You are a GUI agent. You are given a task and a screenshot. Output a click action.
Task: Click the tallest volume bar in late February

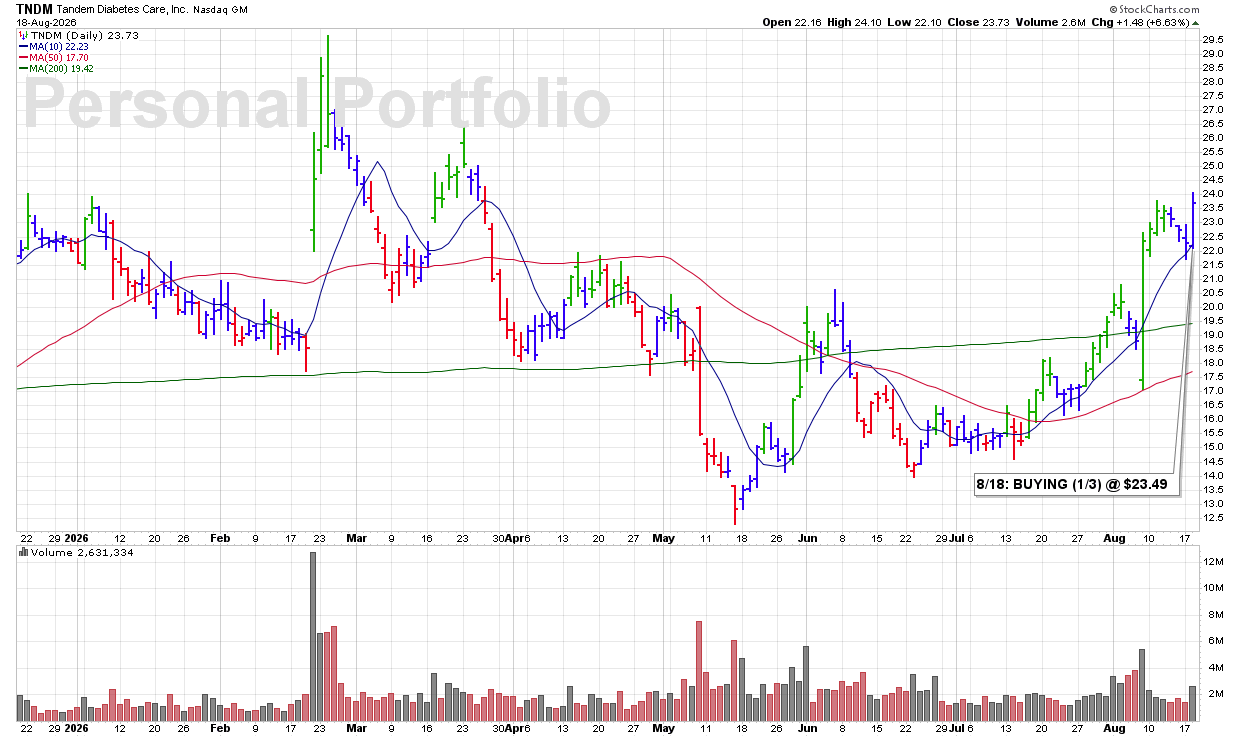313,636
